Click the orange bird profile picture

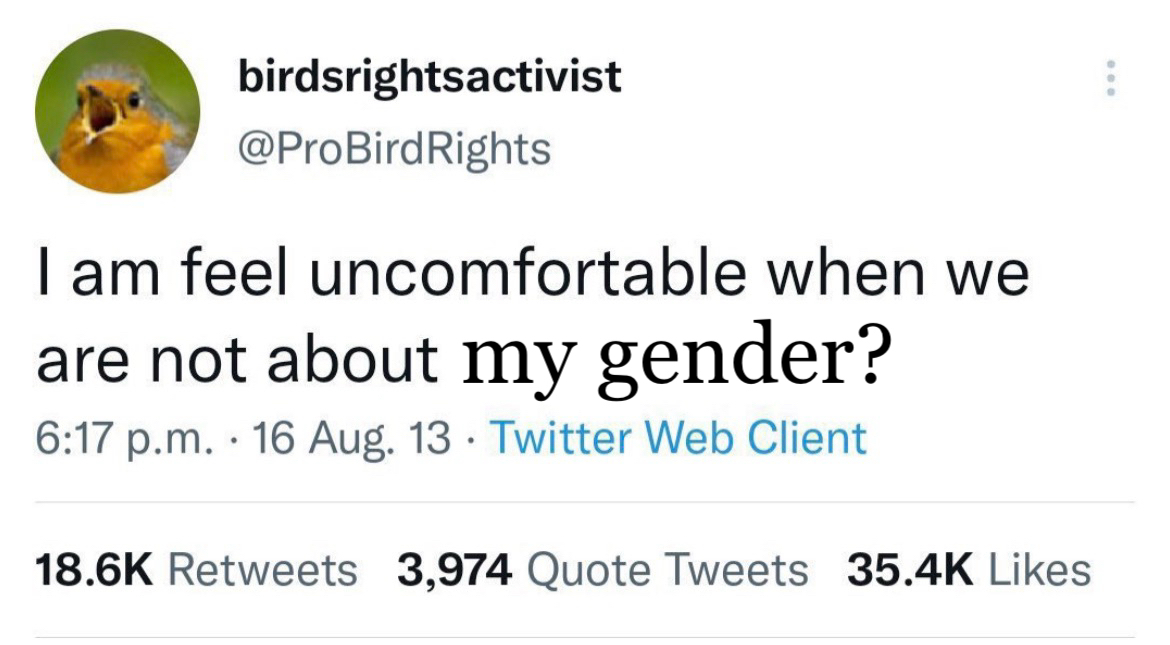coord(118,111)
